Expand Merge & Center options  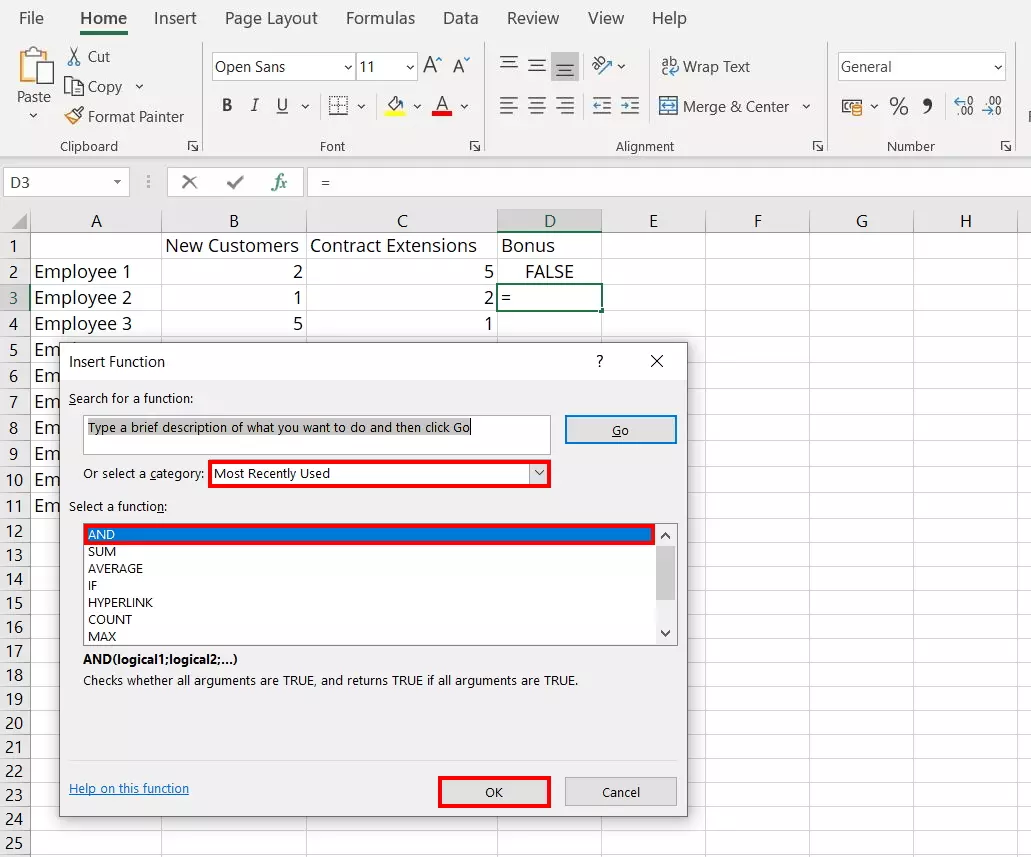point(806,106)
